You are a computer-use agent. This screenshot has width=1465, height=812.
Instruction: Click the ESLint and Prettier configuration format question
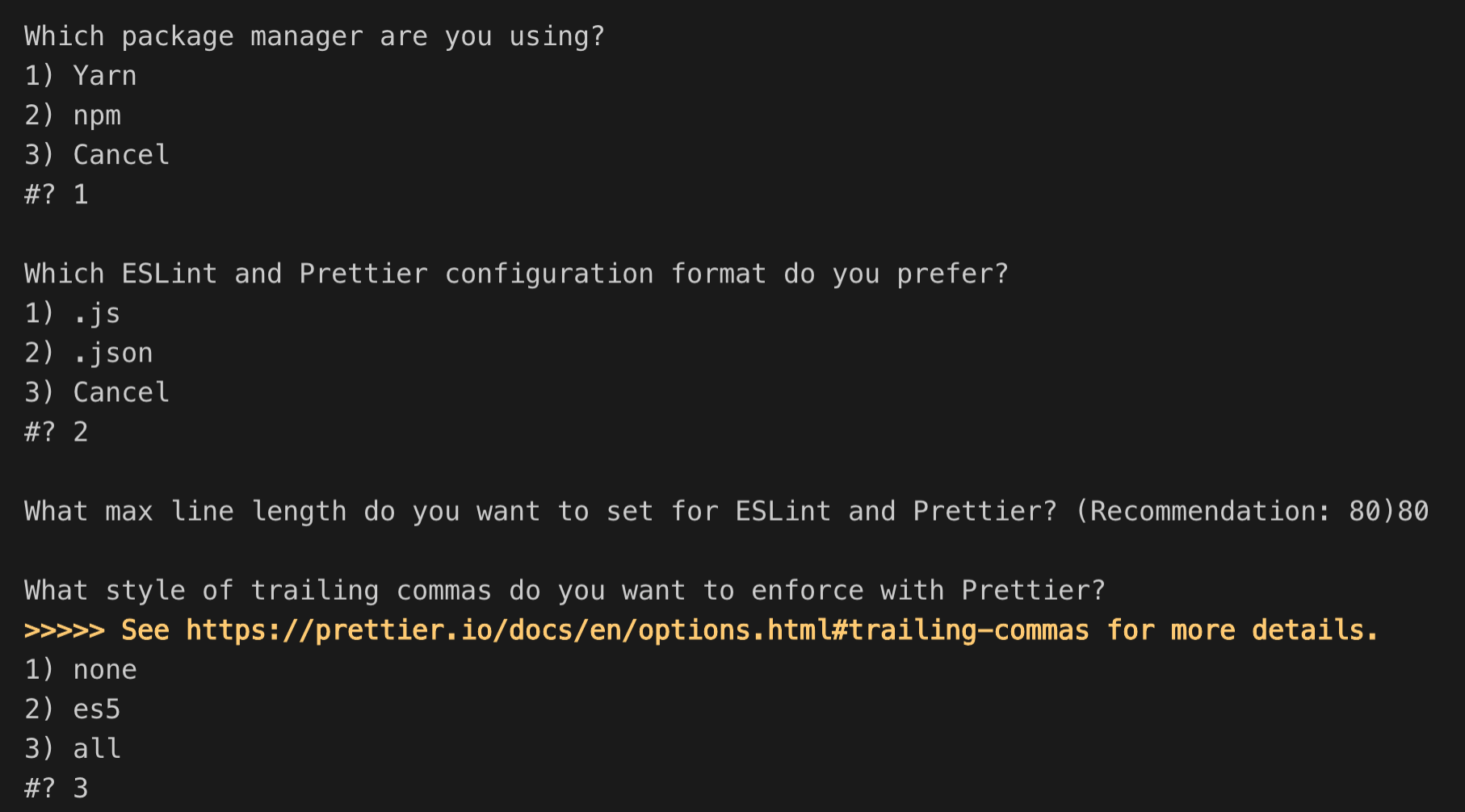pos(516,274)
